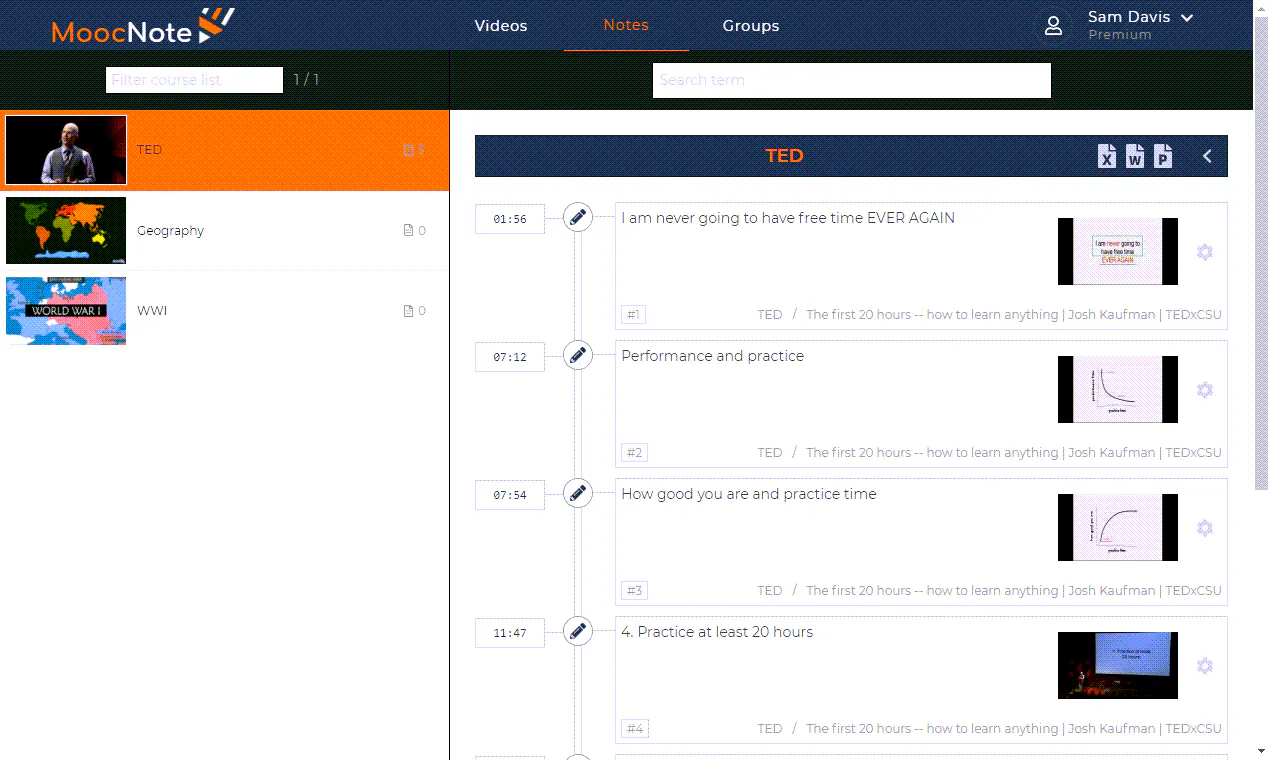
Task: Click the Geography note count icon
Action: 408,231
